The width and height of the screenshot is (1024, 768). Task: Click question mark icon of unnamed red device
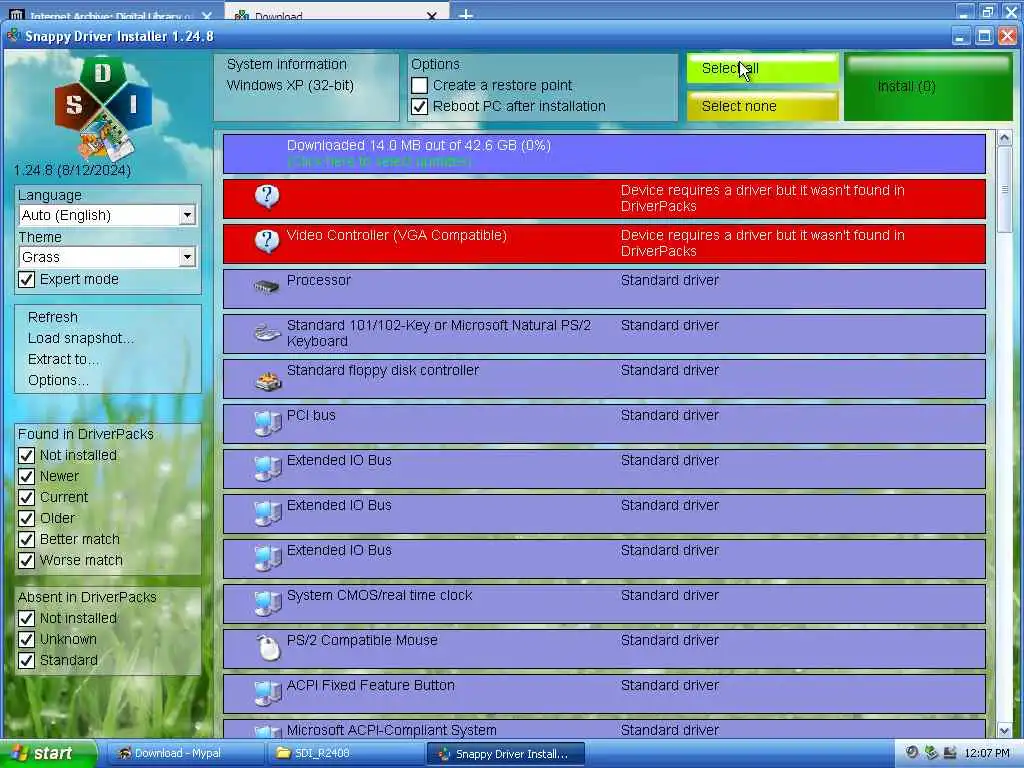(x=266, y=197)
